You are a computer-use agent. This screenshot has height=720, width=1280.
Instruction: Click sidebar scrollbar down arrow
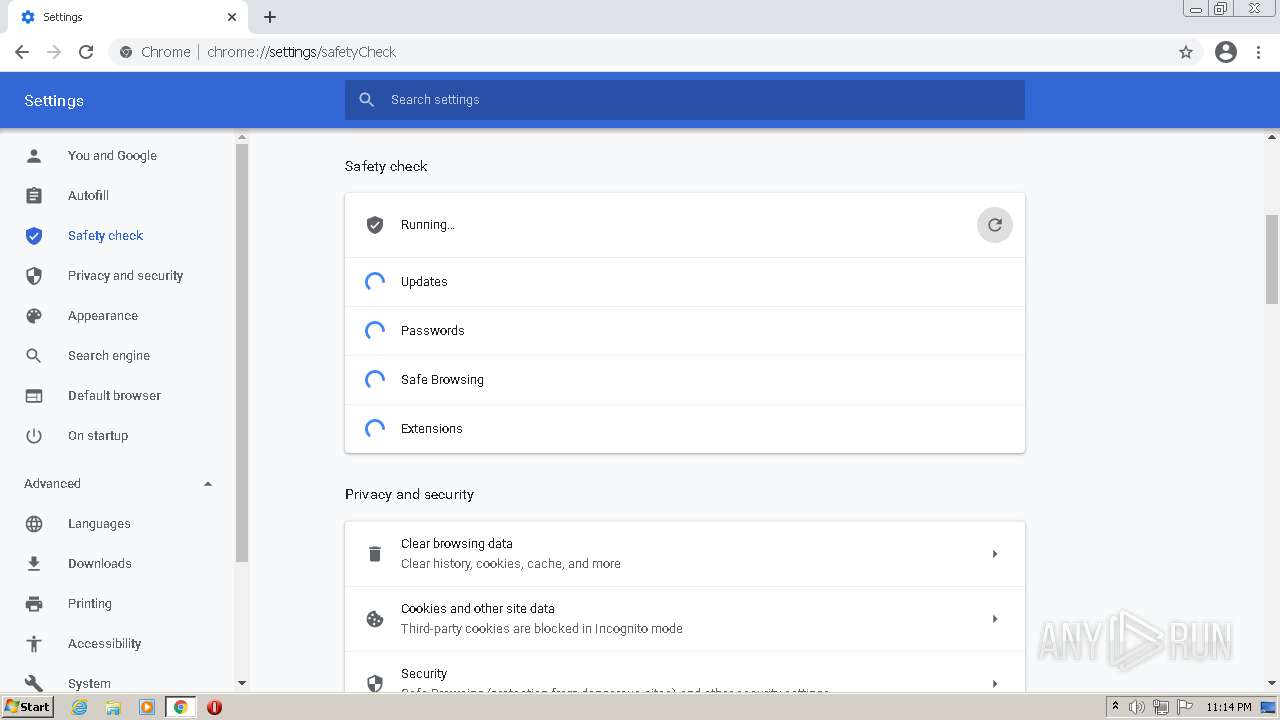pos(241,683)
